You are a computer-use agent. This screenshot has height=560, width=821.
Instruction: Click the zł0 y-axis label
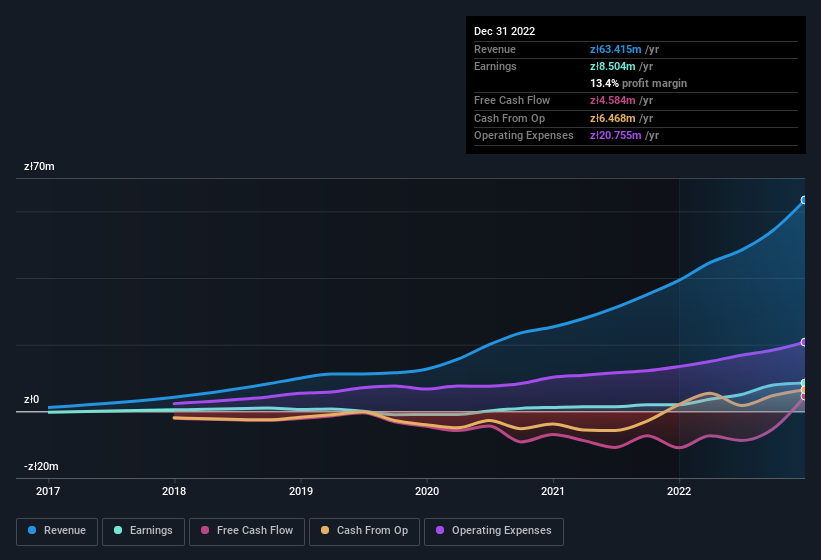(x=31, y=399)
